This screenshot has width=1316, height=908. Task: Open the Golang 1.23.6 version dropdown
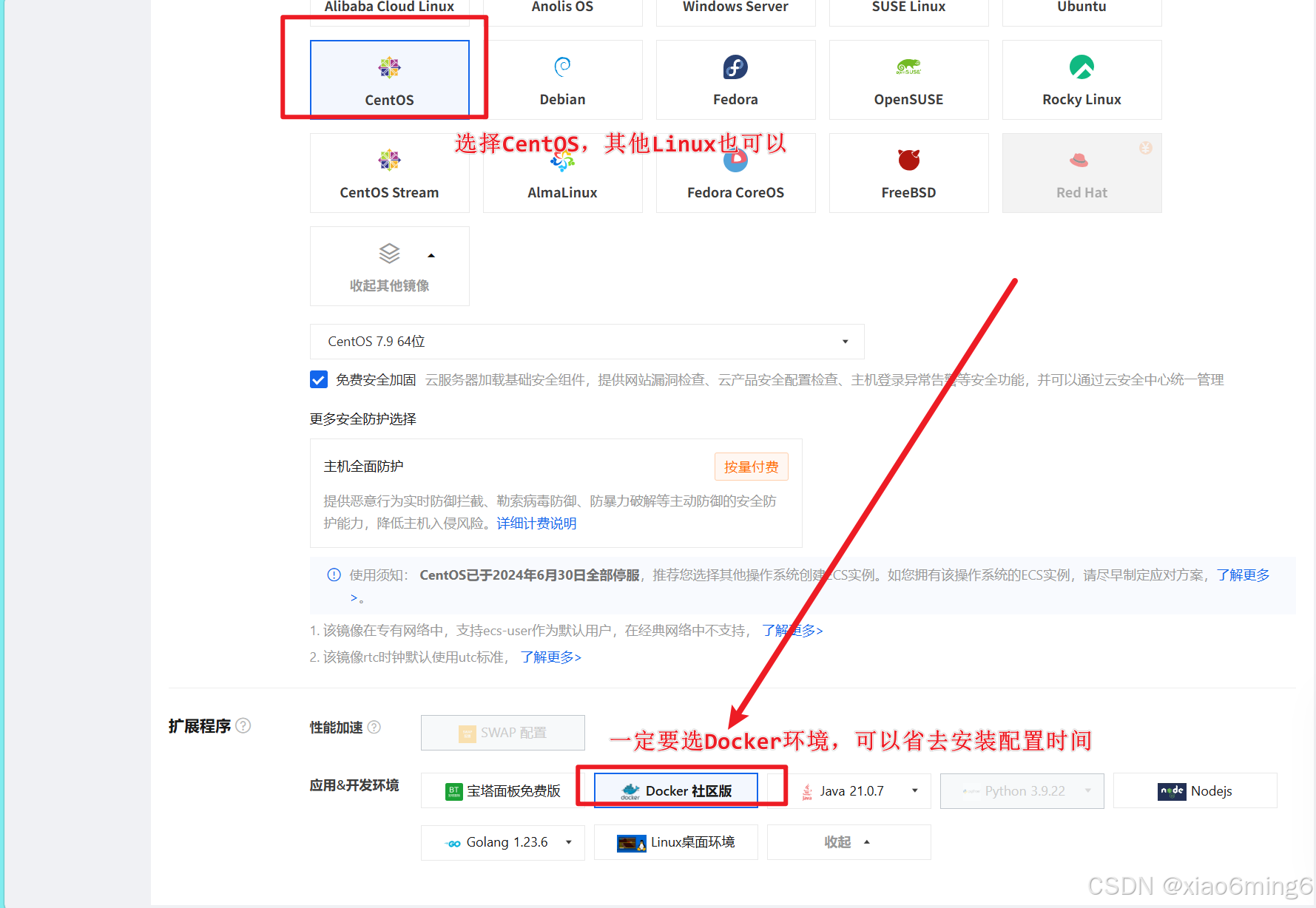(x=503, y=842)
